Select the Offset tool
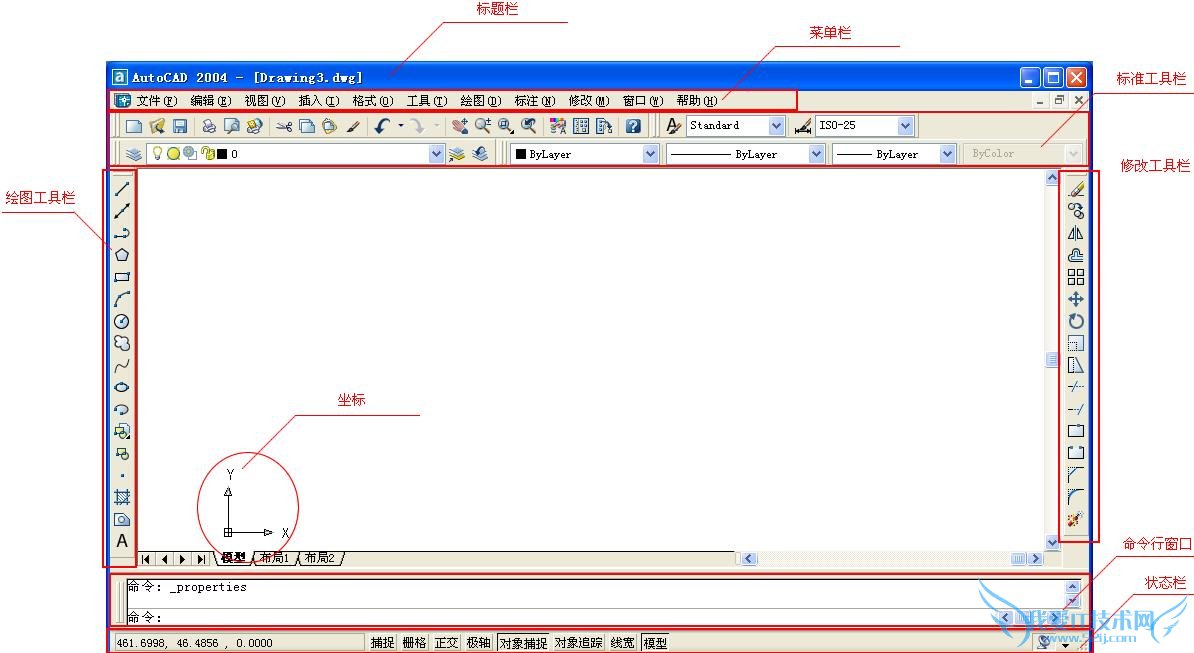 pyautogui.click(x=1075, y=254)
